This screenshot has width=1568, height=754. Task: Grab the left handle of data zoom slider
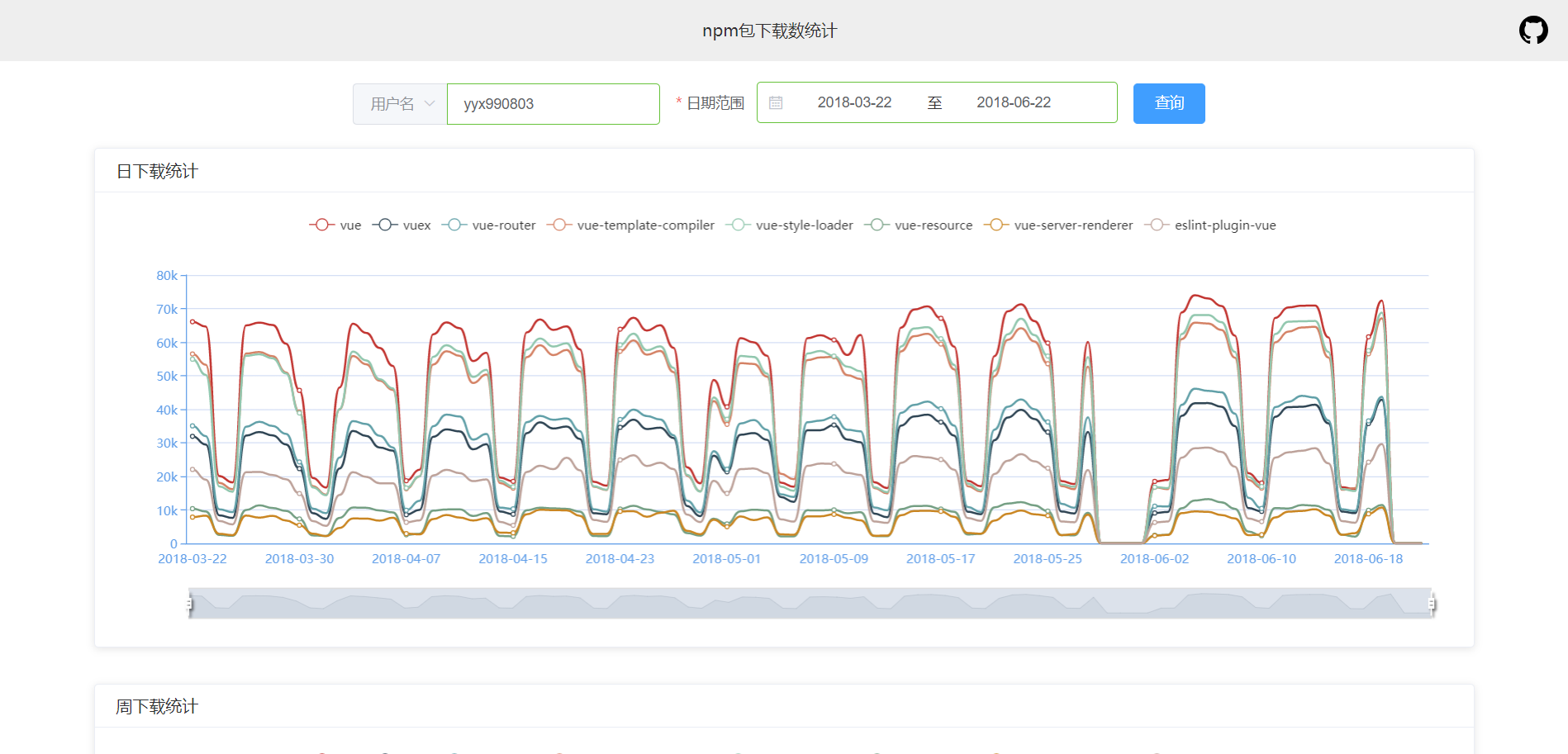(x=189, y=604)
